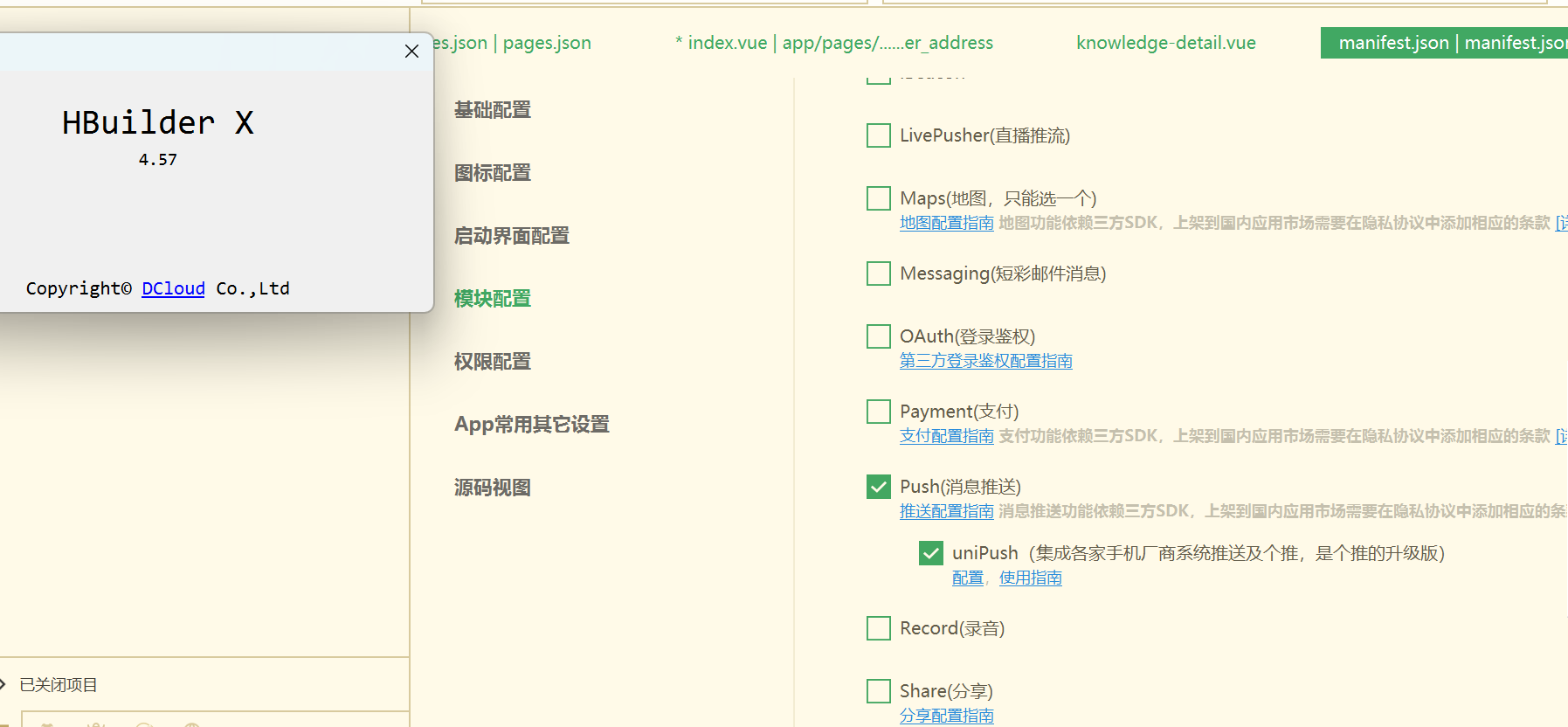Close the HBuilder X about dialog
Screen dimensions: 1568x727
click(411, 52)
